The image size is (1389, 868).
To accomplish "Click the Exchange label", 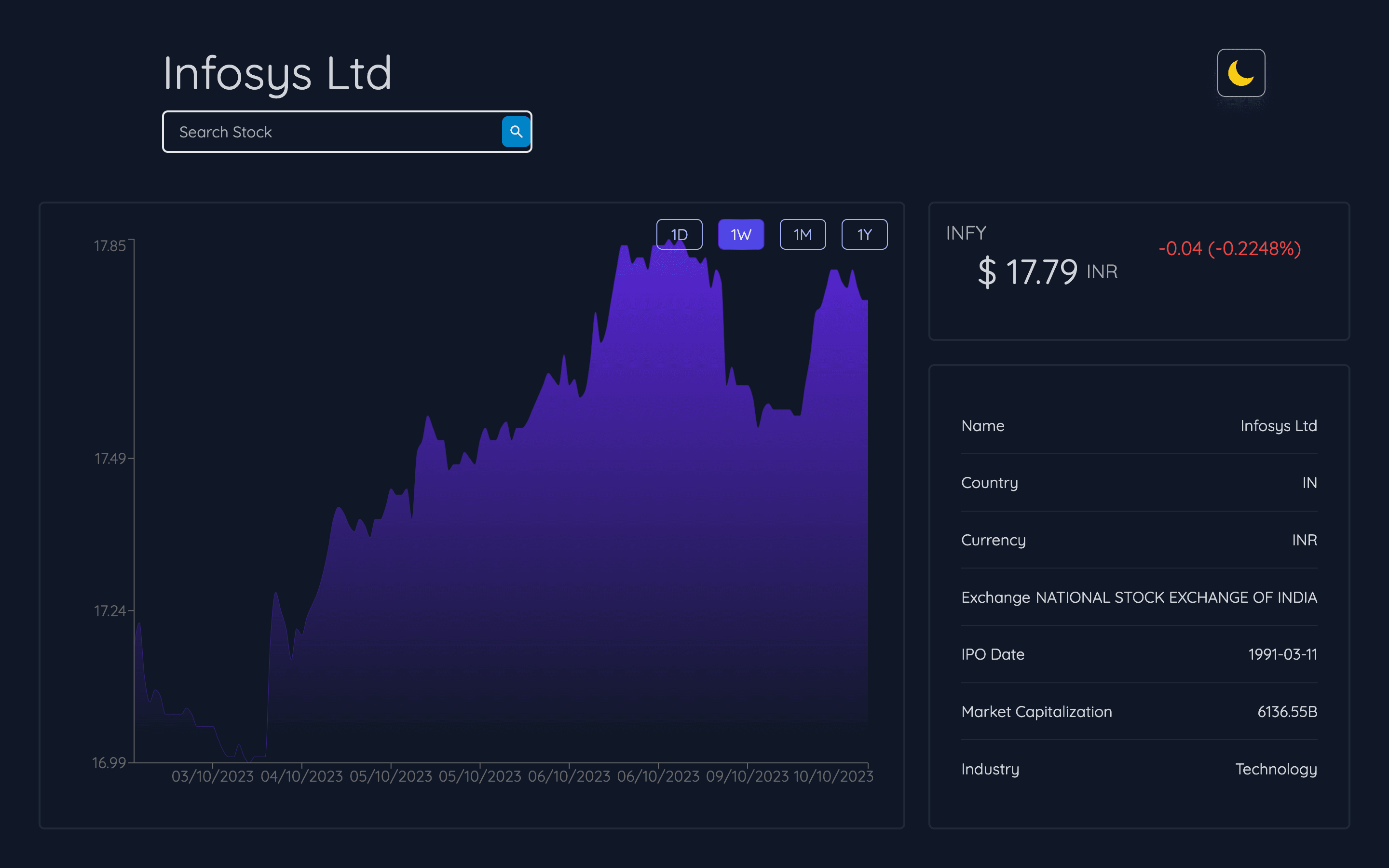I will pyautogui.click(x=995, y=597).
